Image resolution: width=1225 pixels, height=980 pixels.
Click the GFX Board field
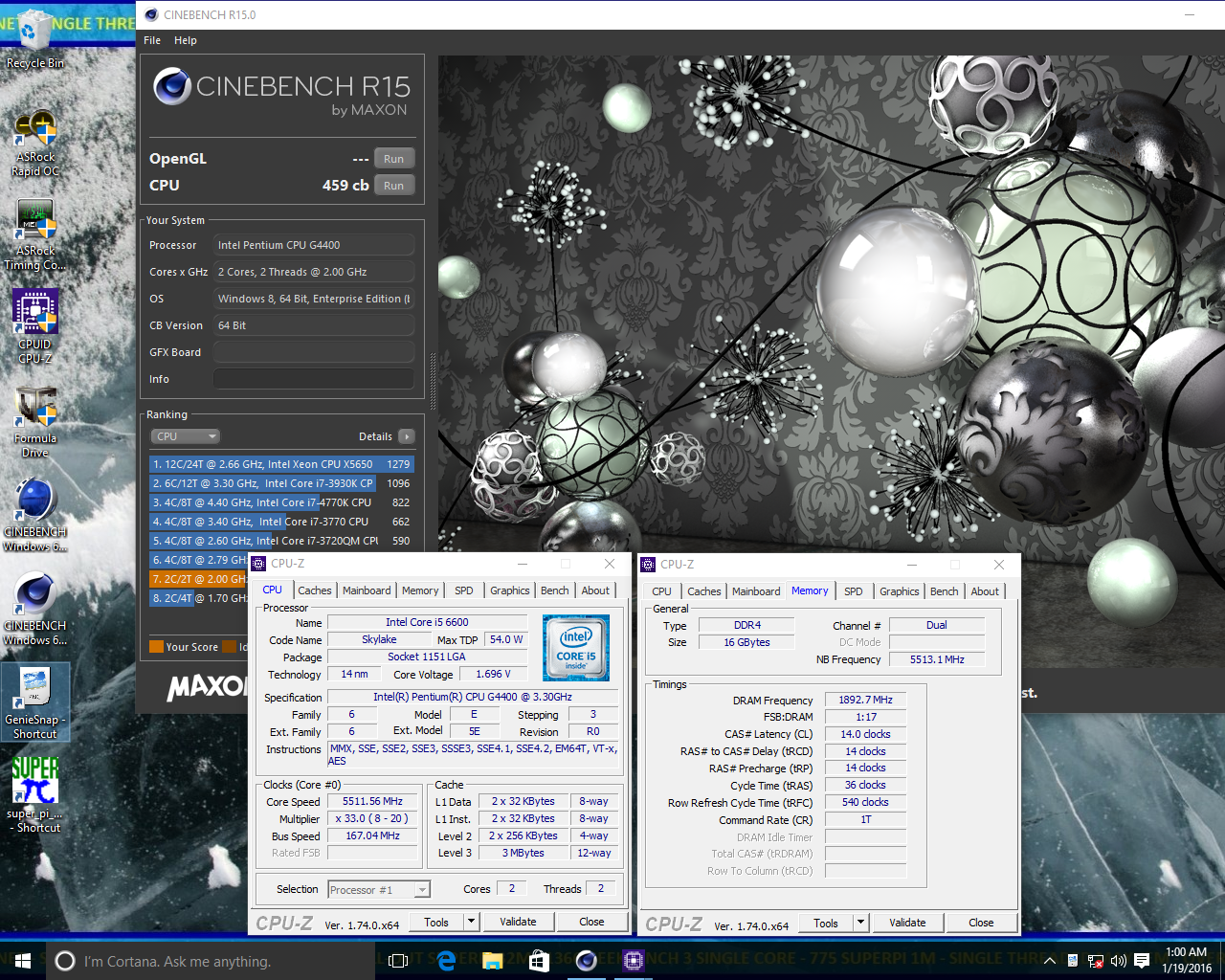point(314,352)
